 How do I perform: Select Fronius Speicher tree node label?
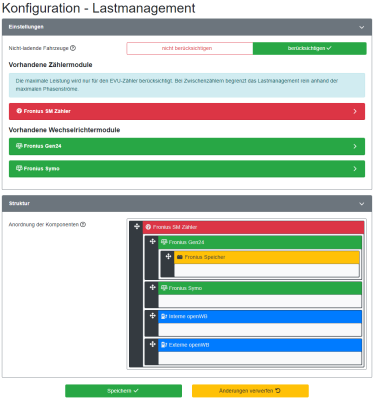tap(205, 257)
